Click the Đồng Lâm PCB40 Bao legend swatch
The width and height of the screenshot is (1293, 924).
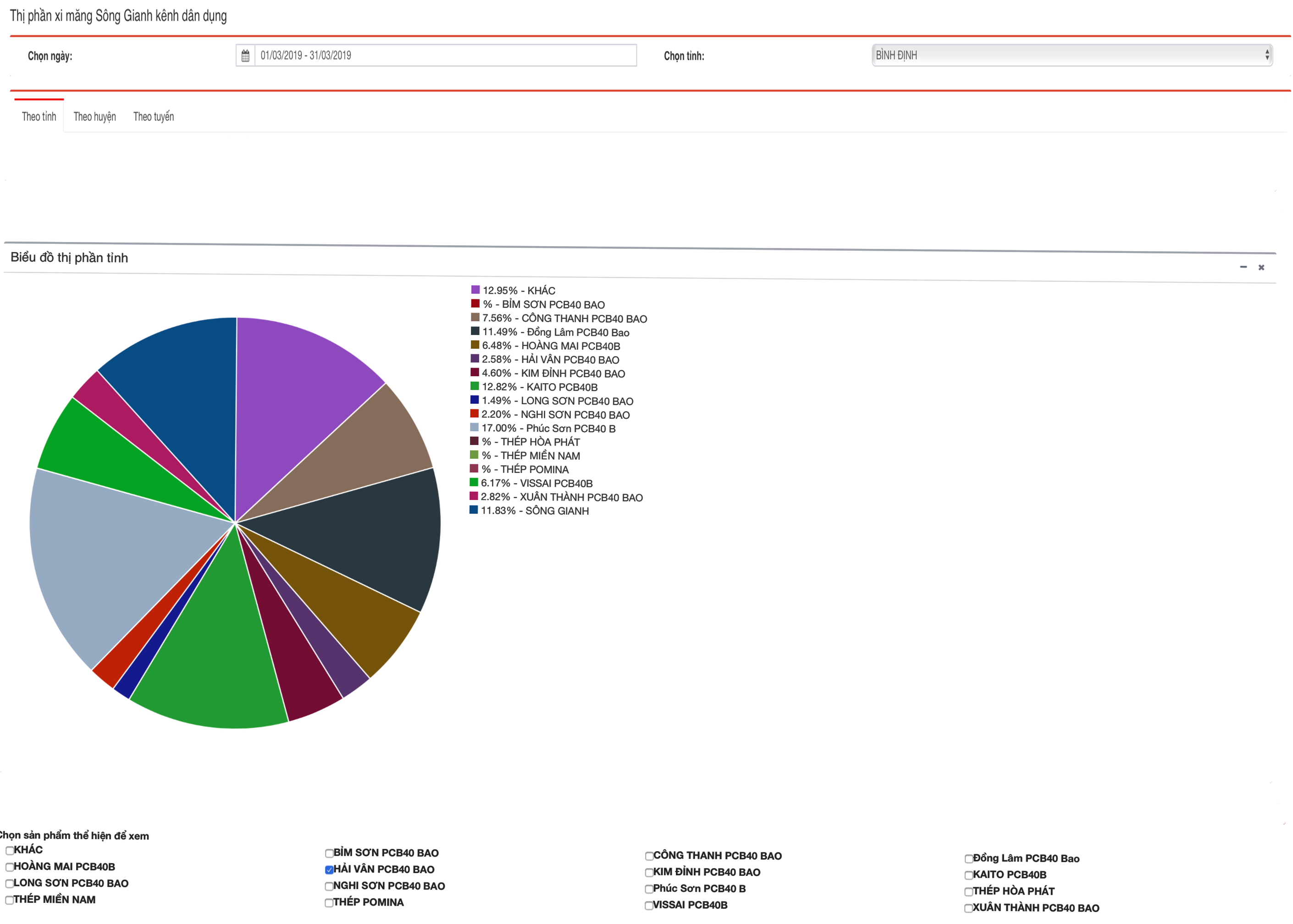475,330
